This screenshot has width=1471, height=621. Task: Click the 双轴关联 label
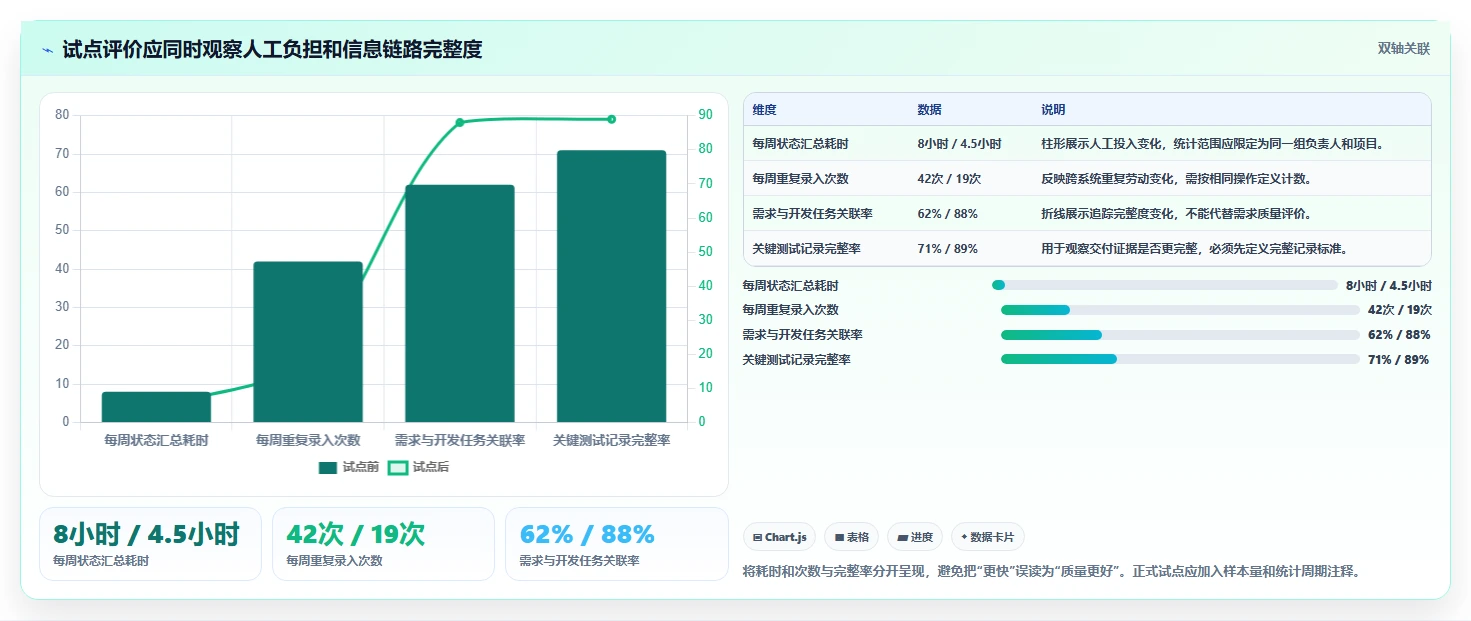pos(1404,49)
